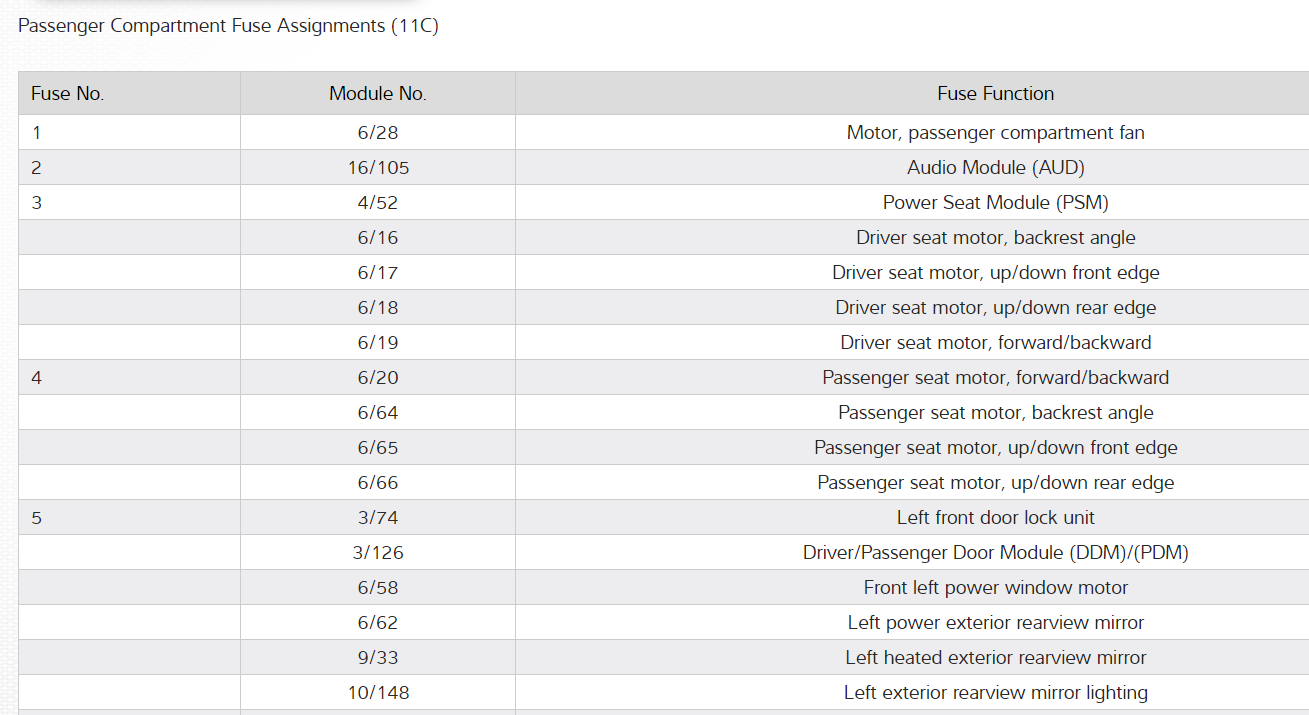
Task: Click module number 10/148 cell
Action: tap(378, 693)
